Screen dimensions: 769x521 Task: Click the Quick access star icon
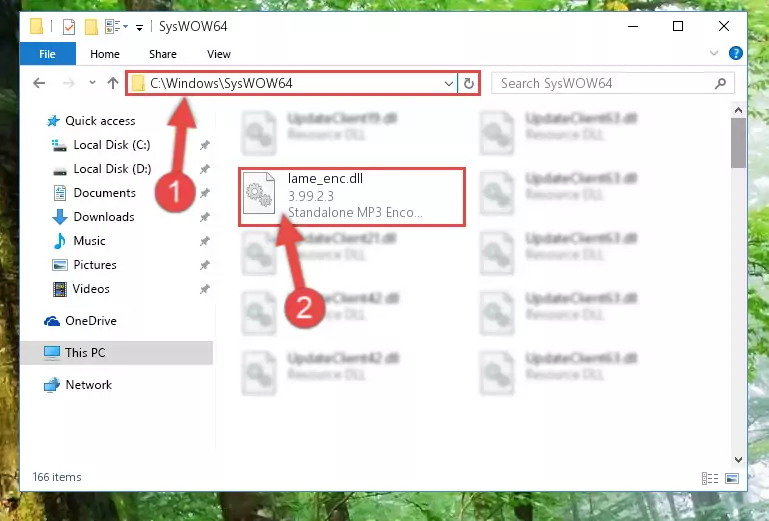click(x=52, y=121)
